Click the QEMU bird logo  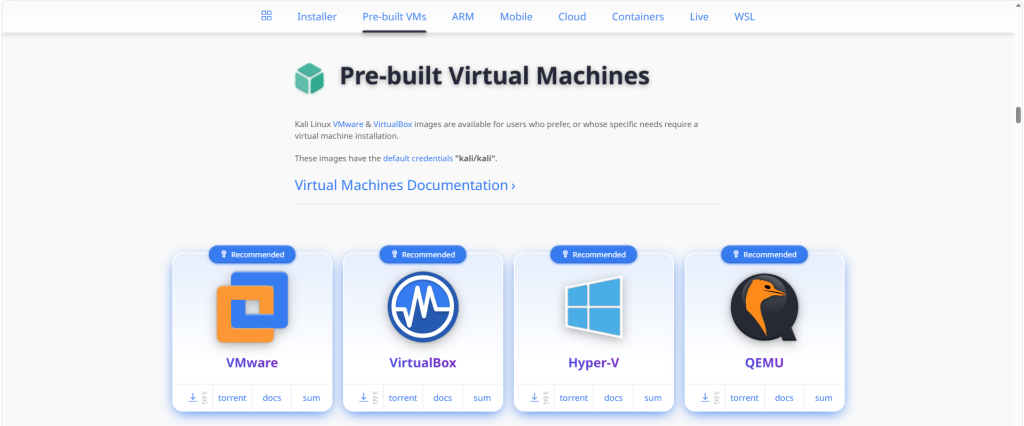(x=765, y=307)
